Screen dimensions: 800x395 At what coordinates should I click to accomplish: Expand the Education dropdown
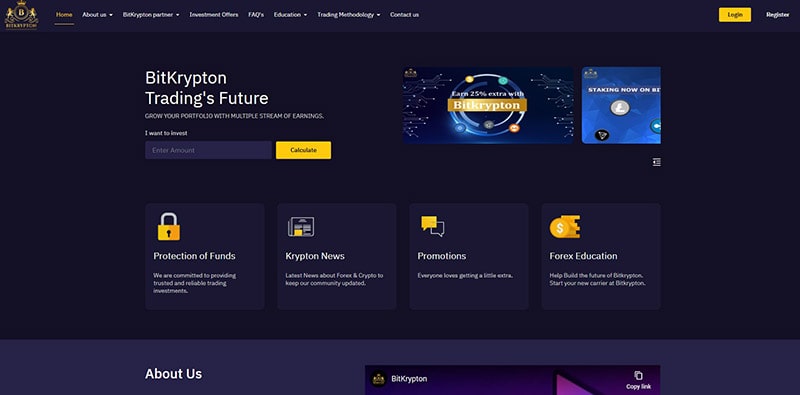tap(290, 15)
